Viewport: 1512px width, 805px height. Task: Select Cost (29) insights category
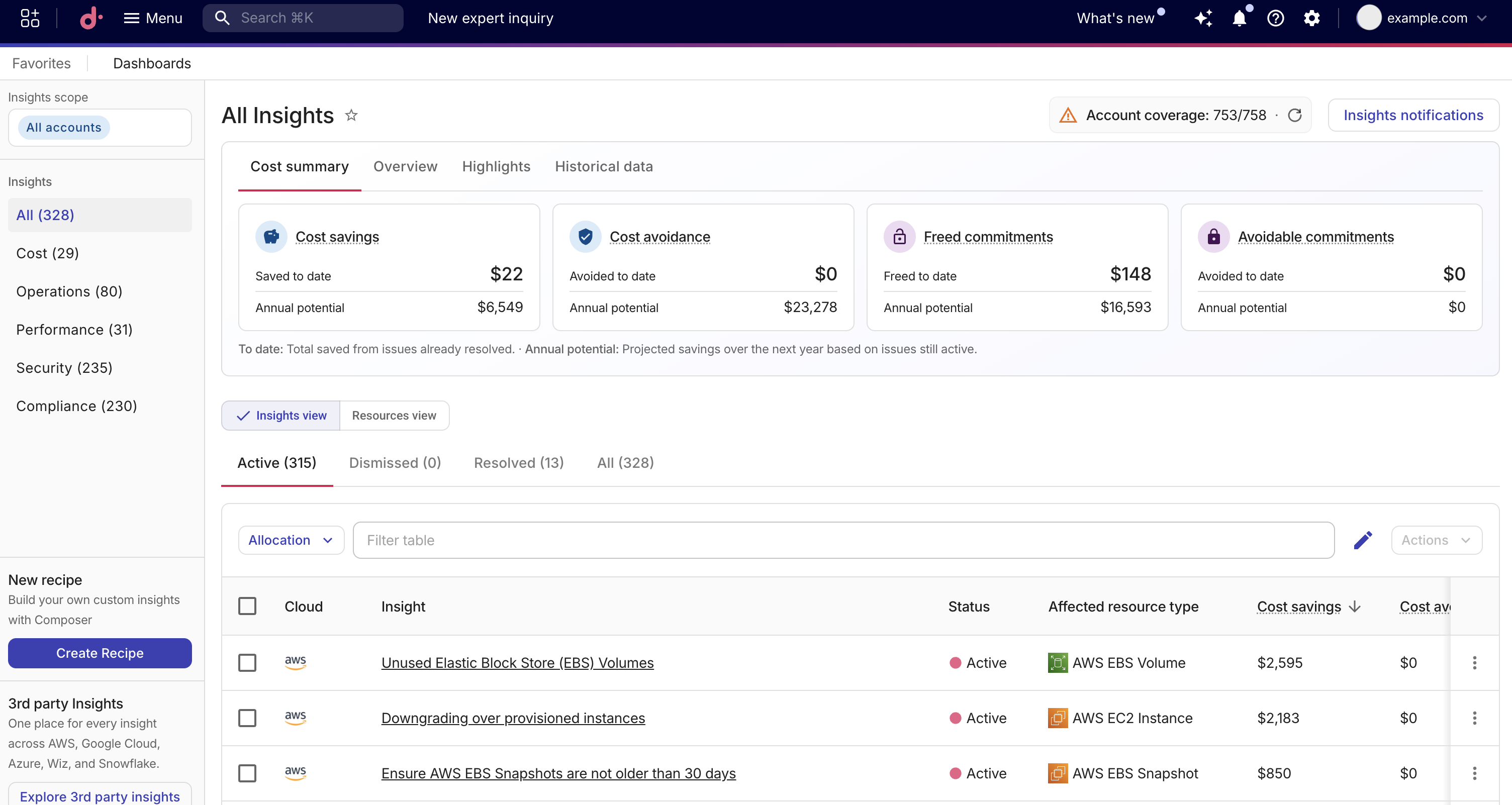pyautogui.click(x=100, y=253)
